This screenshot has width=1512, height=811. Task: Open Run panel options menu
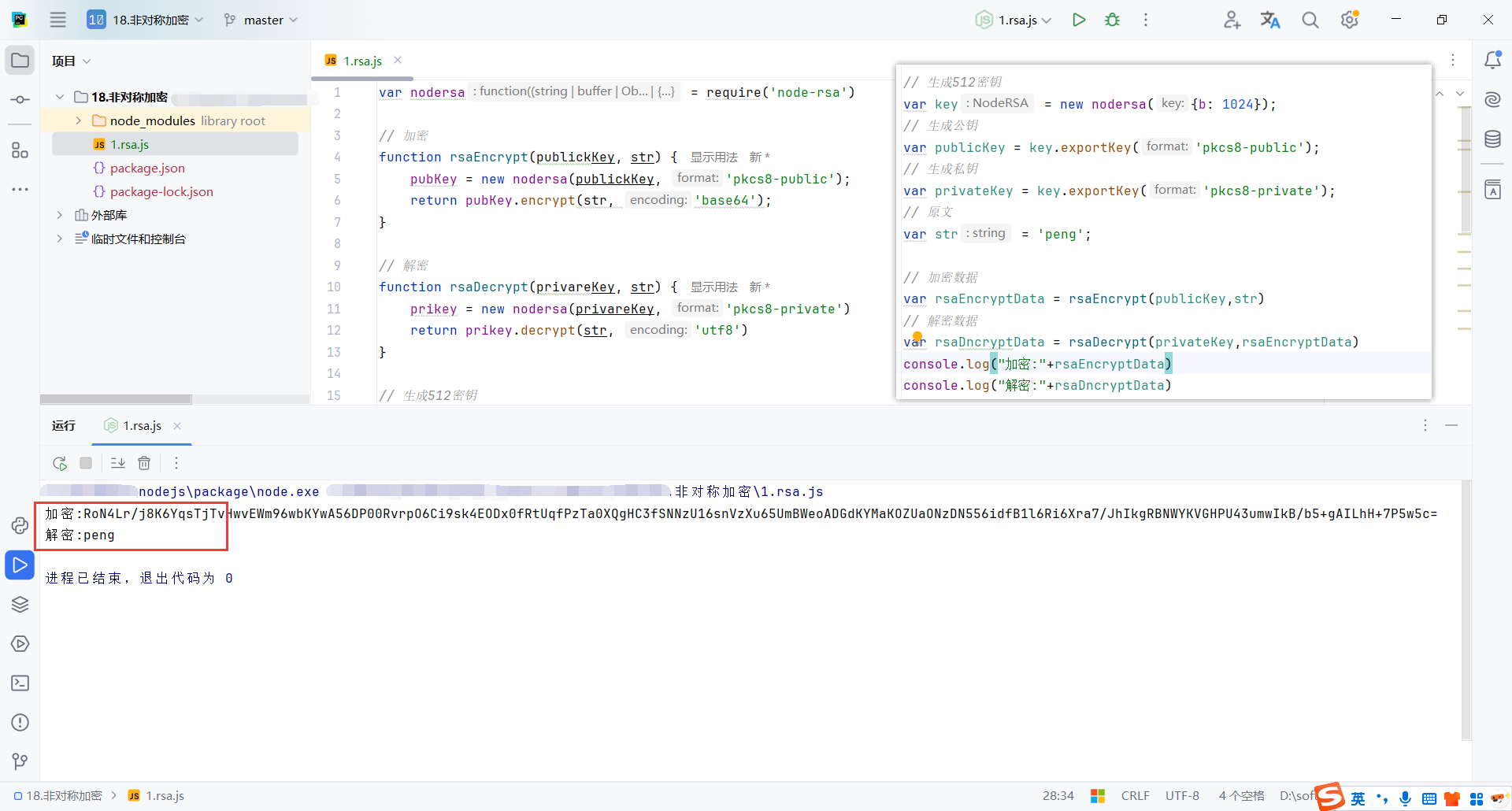(x=1425, y=425)
